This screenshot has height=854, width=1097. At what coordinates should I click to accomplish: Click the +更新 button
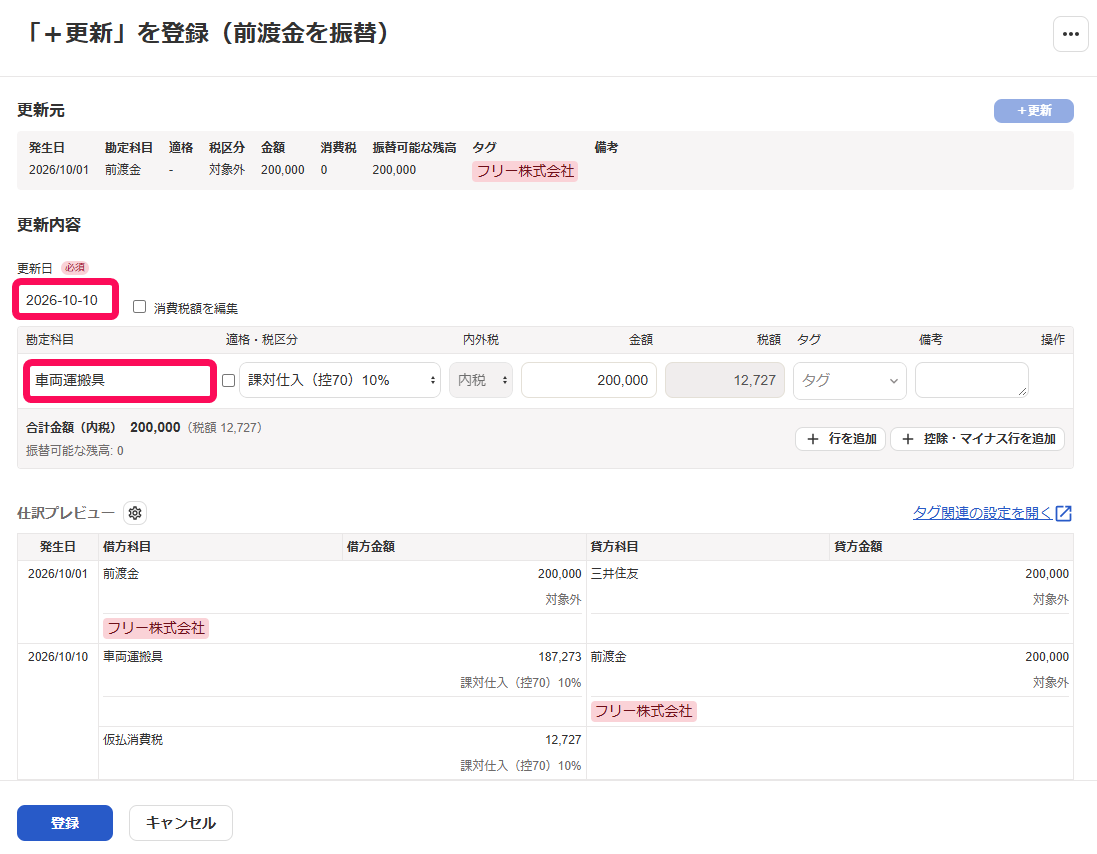[1033, 111]
